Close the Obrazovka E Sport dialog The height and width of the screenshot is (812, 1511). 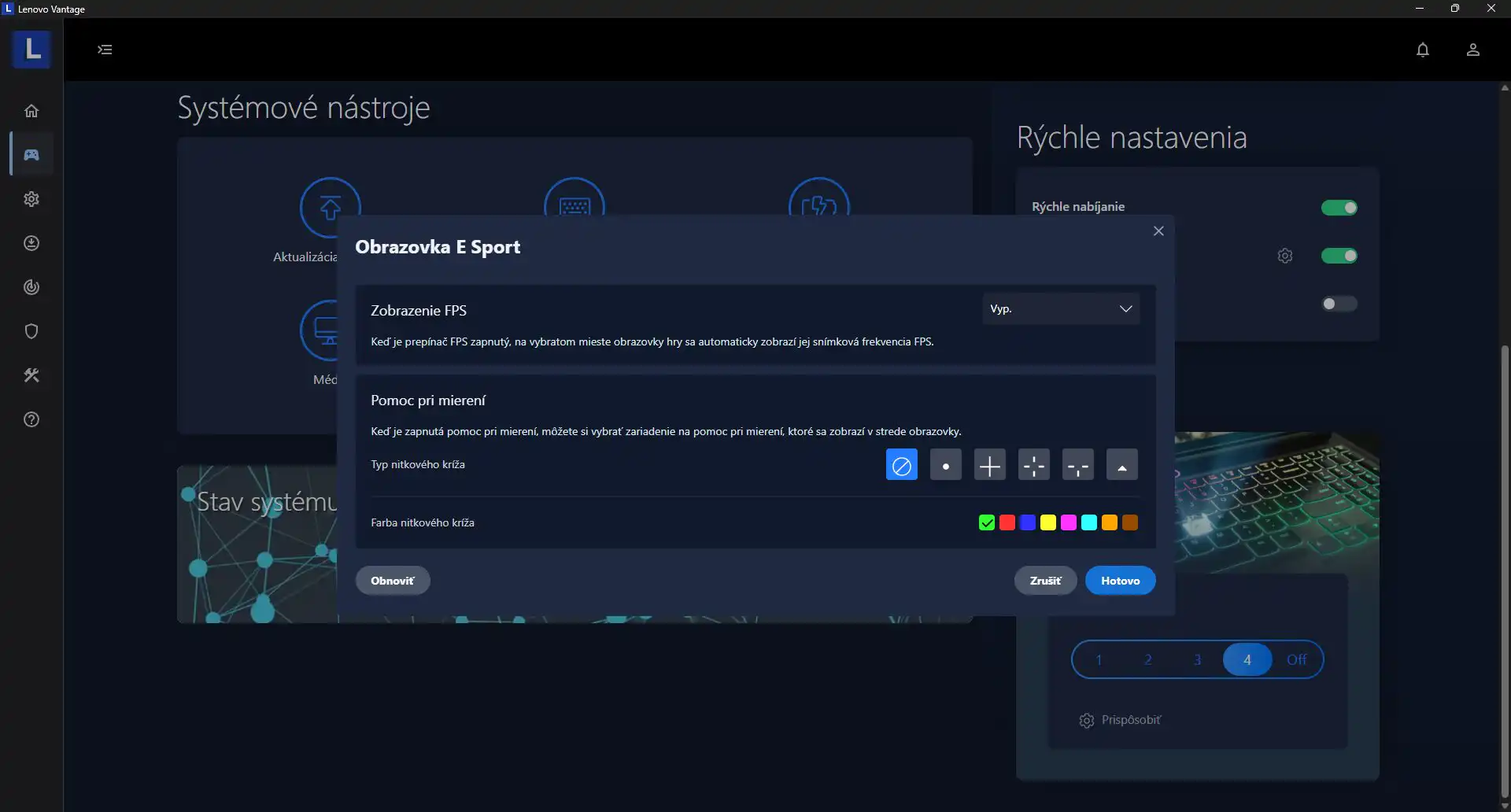tap(1158, 231)
